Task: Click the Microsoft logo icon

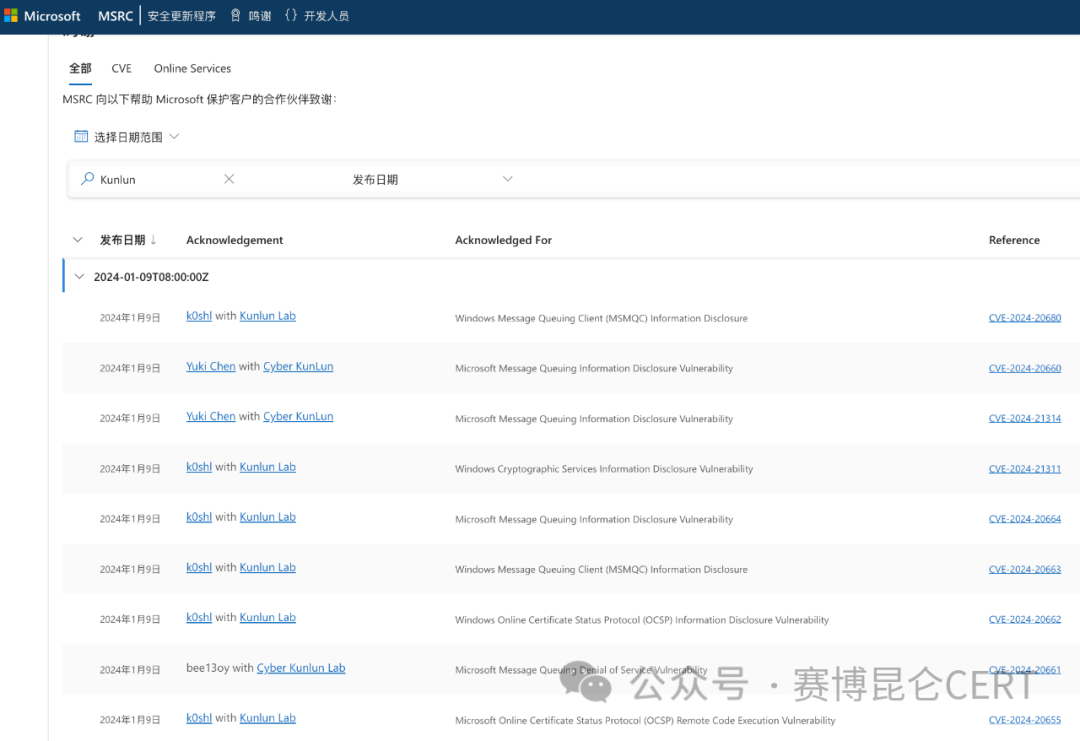Action: [11, 15]
